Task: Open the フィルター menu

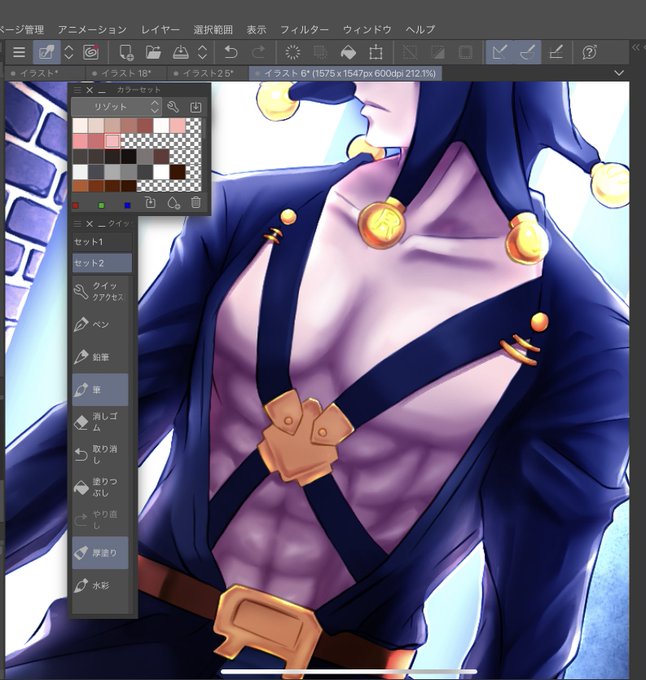Action: pos(304,29)
